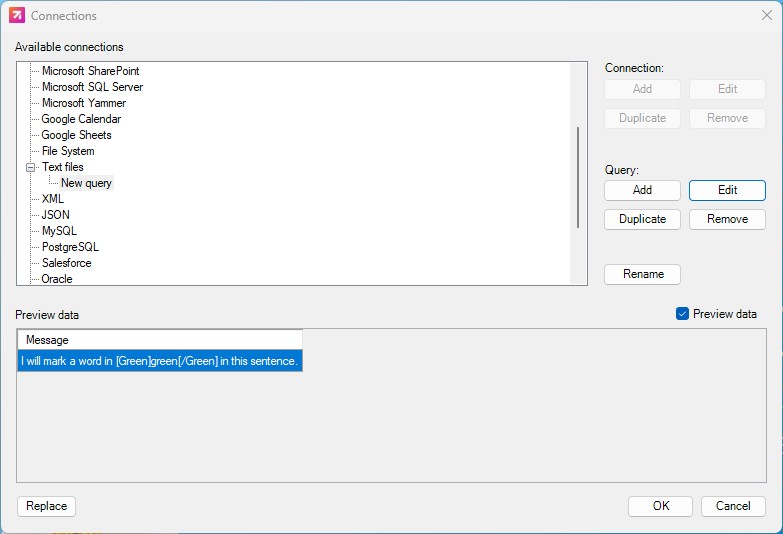
Task: Select Microsoft Yammer connection
Action: [x=84, y=103]
